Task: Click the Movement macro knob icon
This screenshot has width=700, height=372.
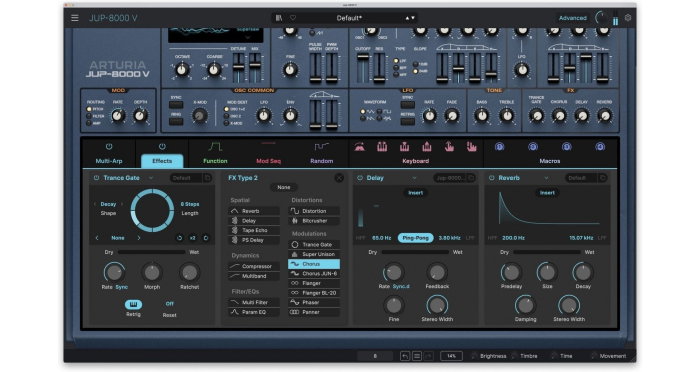Action: (594, 356)
